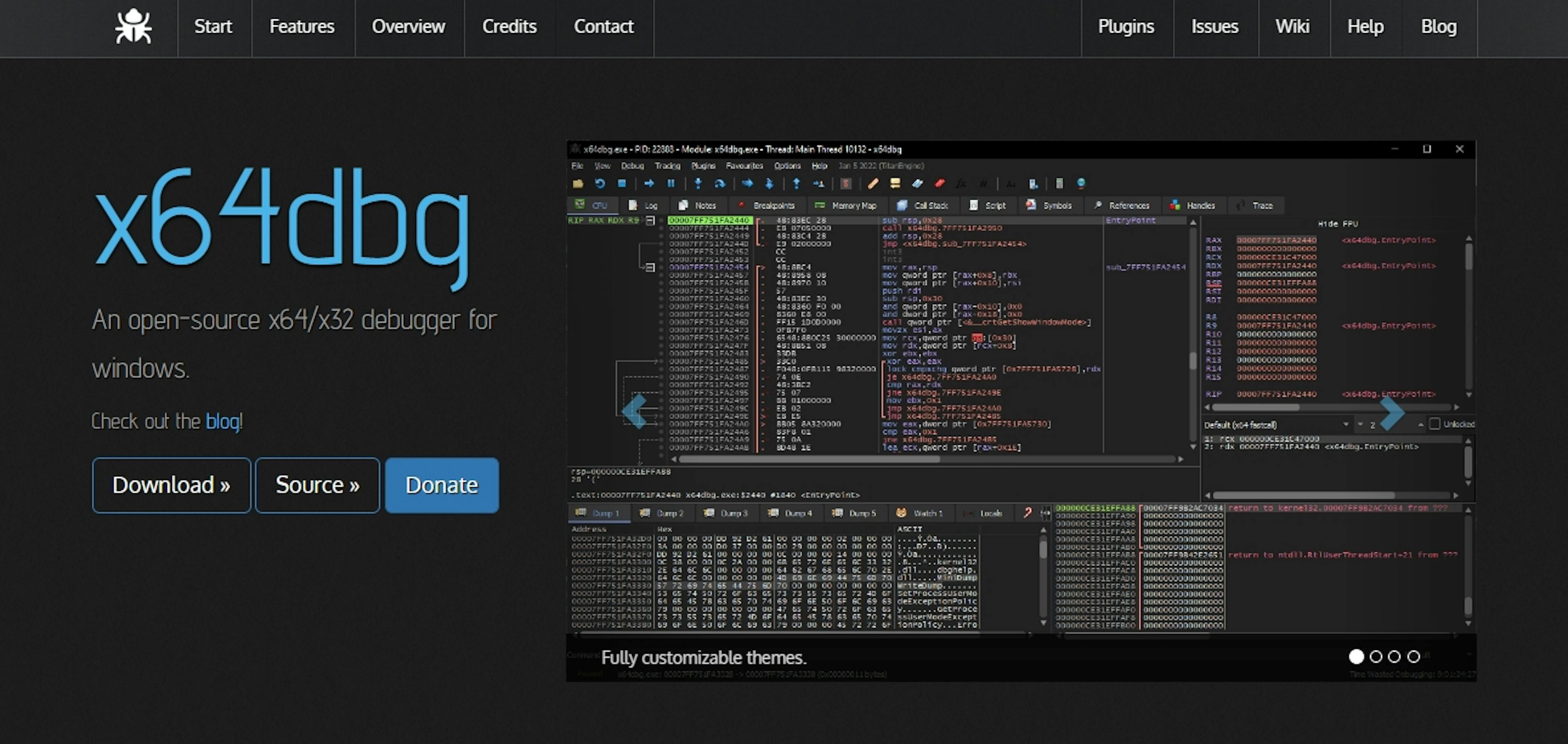Open the Overview link in the top navigation

408,27
